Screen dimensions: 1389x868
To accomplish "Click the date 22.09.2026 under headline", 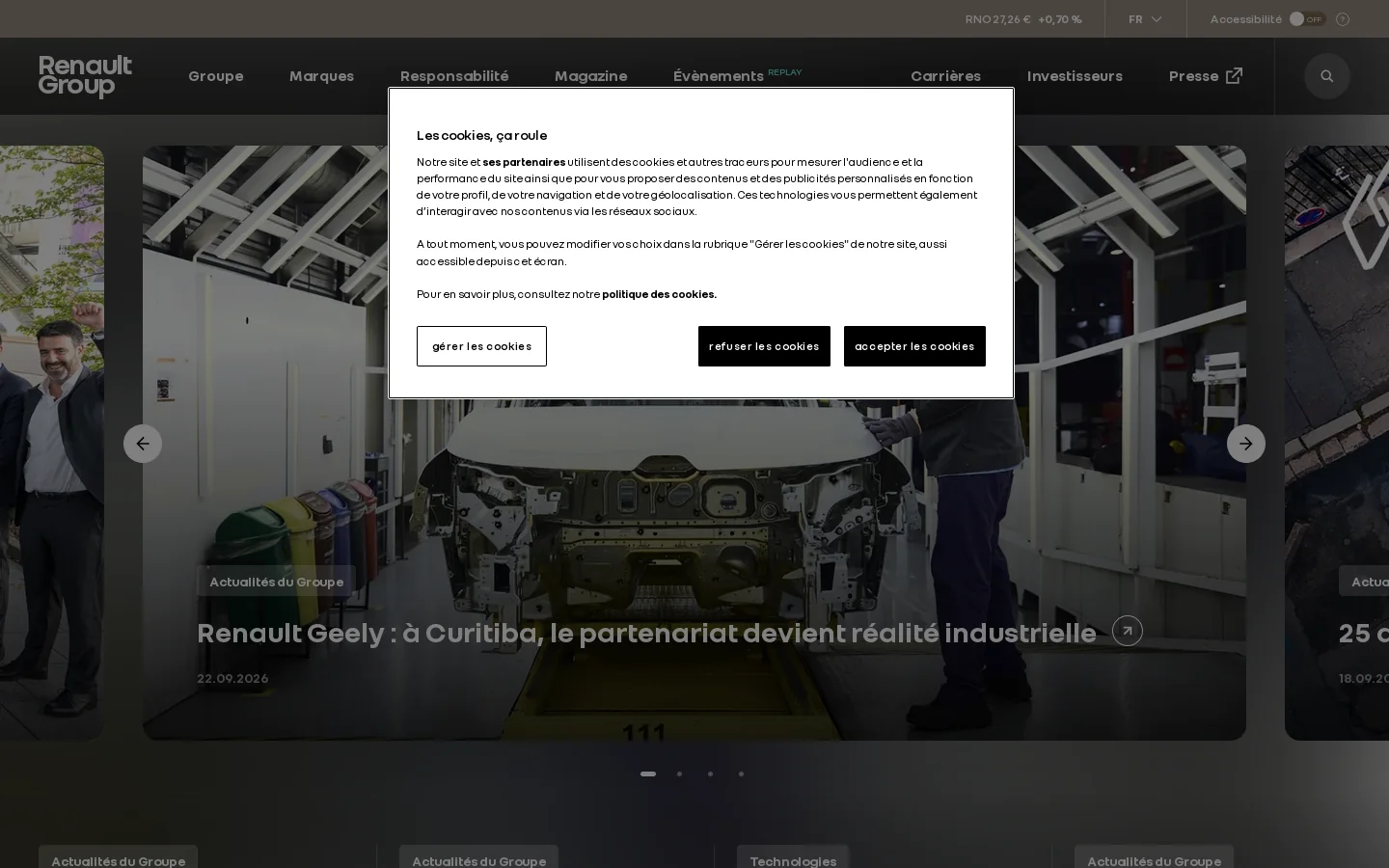I will coord(232,678).
